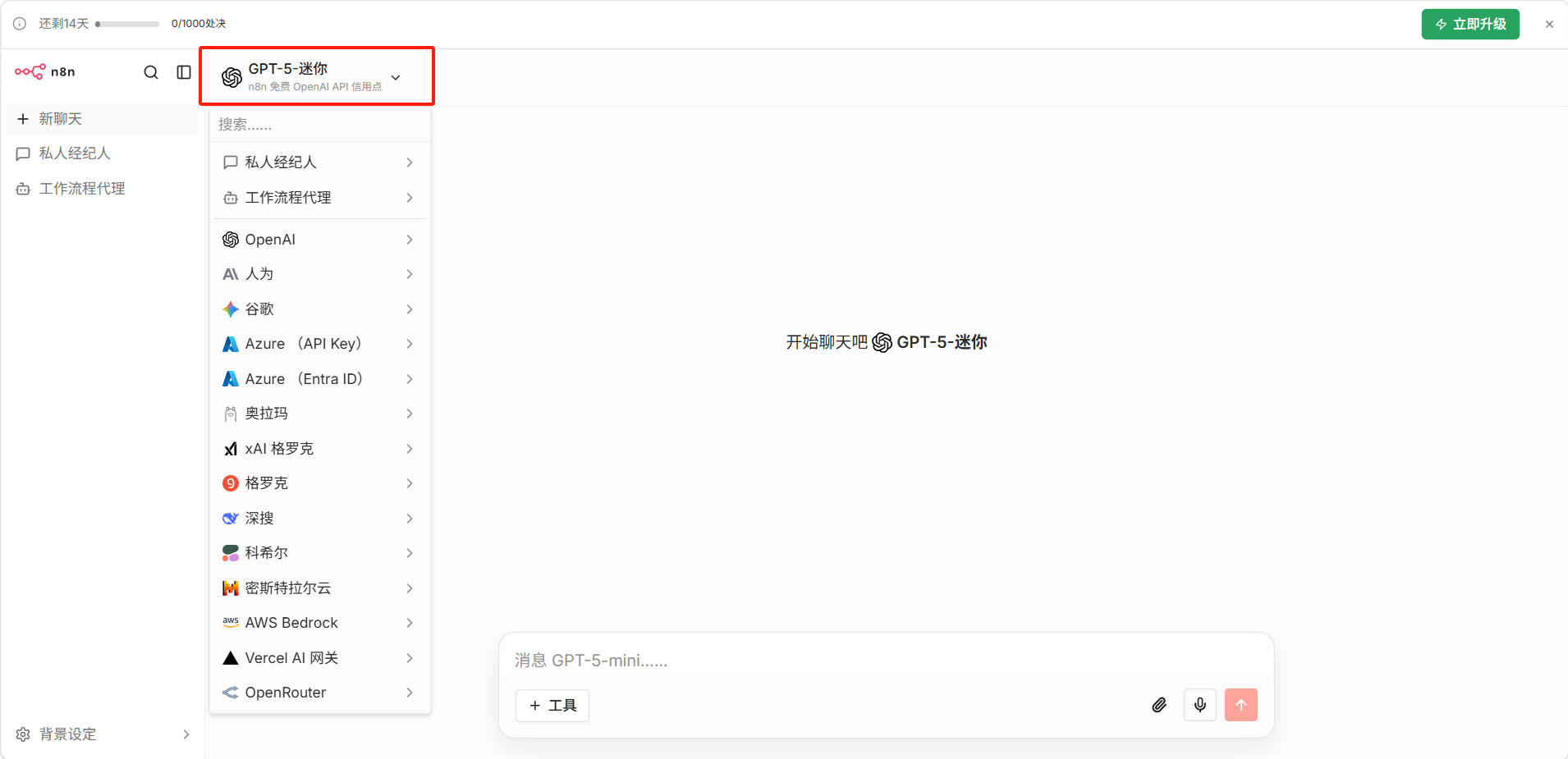Expand the arrow on the 深搜 row
The width and height of the screenshot is (1568, 759).
tap(410, 519)
